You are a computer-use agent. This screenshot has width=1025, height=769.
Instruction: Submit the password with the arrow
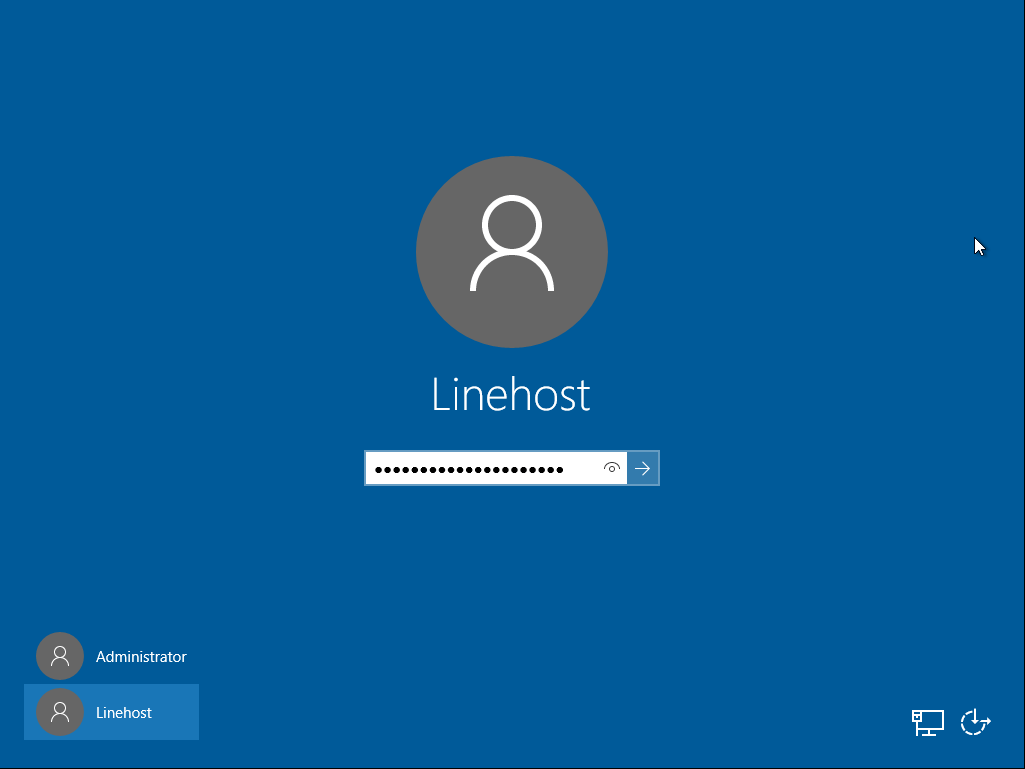coord(643,468)
